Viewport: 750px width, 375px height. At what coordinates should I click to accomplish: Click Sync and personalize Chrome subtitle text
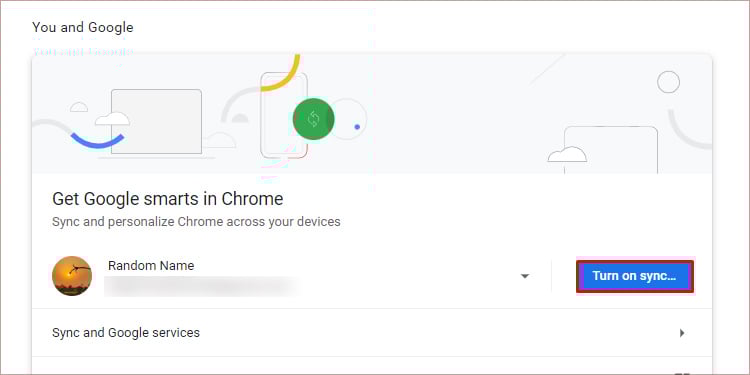(196, 222)
